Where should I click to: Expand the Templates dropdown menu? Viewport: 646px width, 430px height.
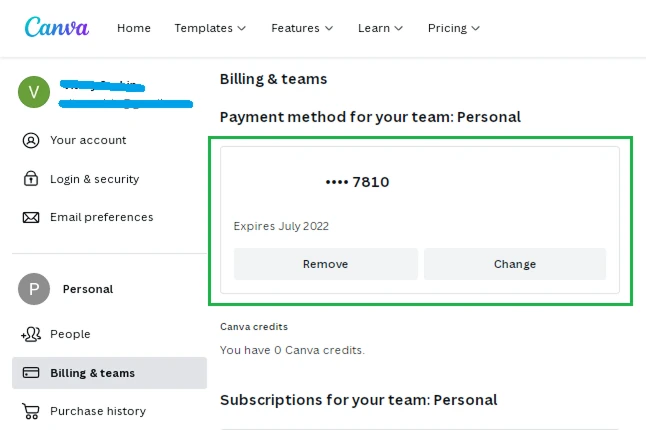point(210,28)
